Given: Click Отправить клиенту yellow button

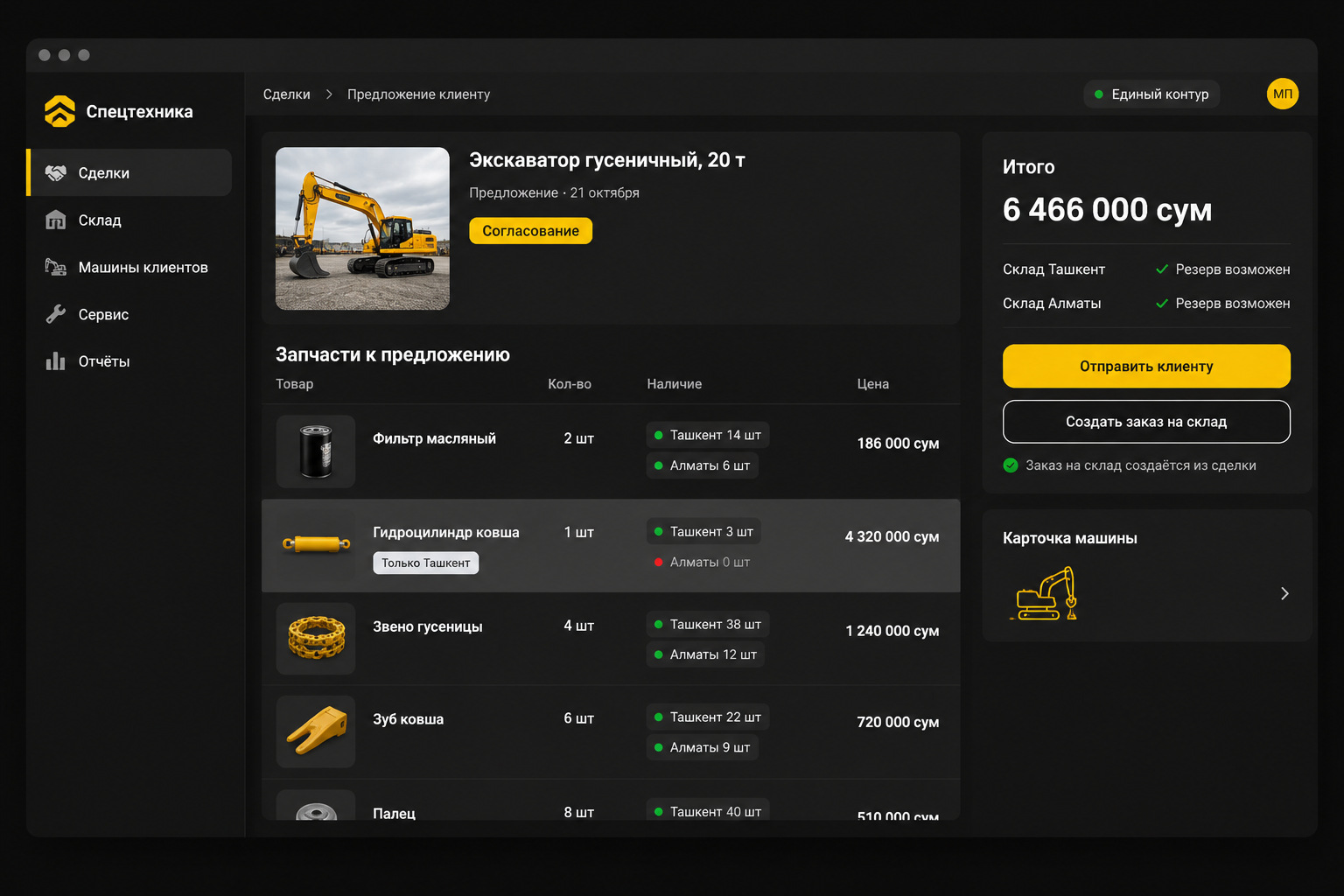Looking at the screenshot, I should coord(1146,366).
